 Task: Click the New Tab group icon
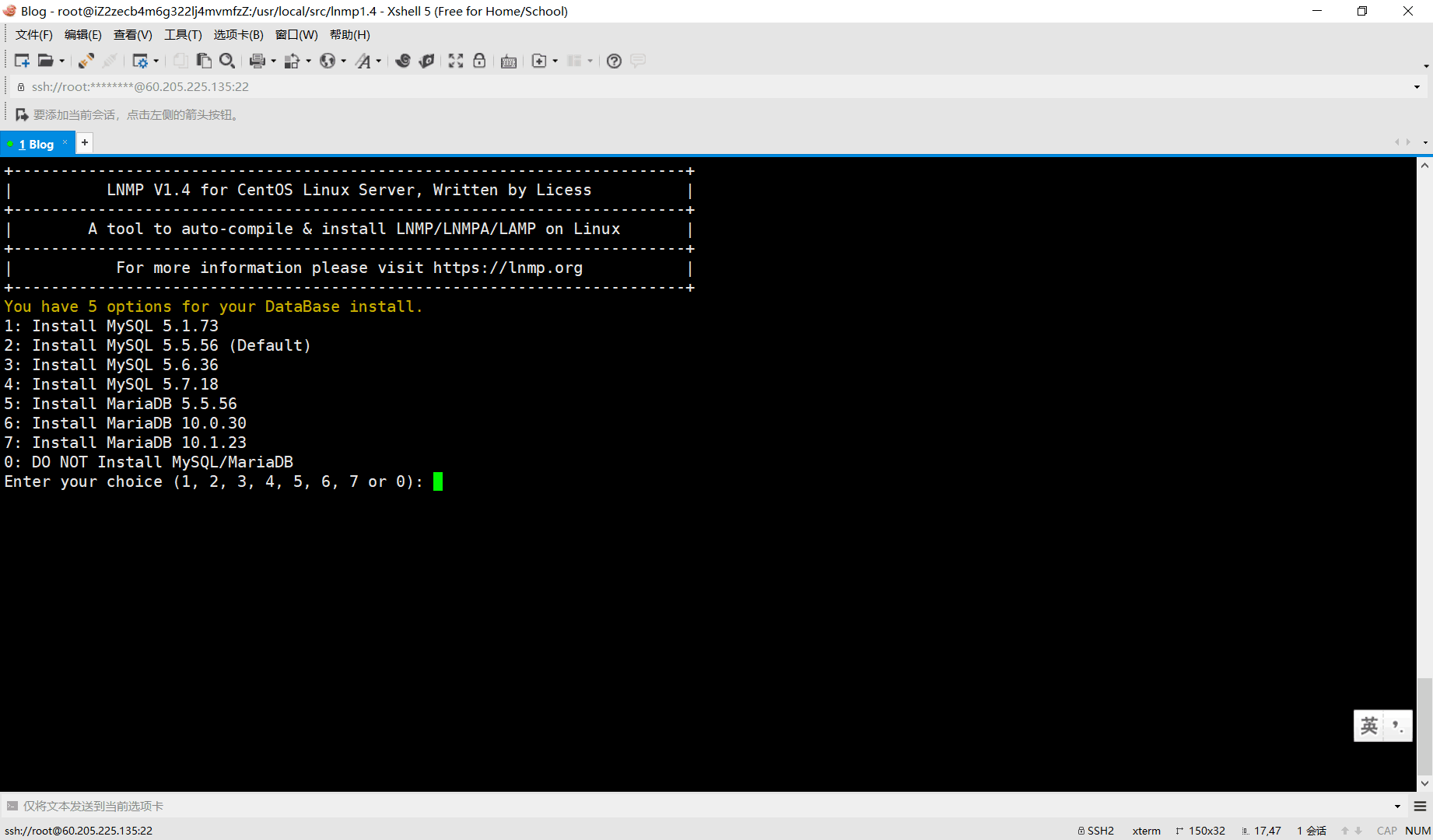point(539,61)
